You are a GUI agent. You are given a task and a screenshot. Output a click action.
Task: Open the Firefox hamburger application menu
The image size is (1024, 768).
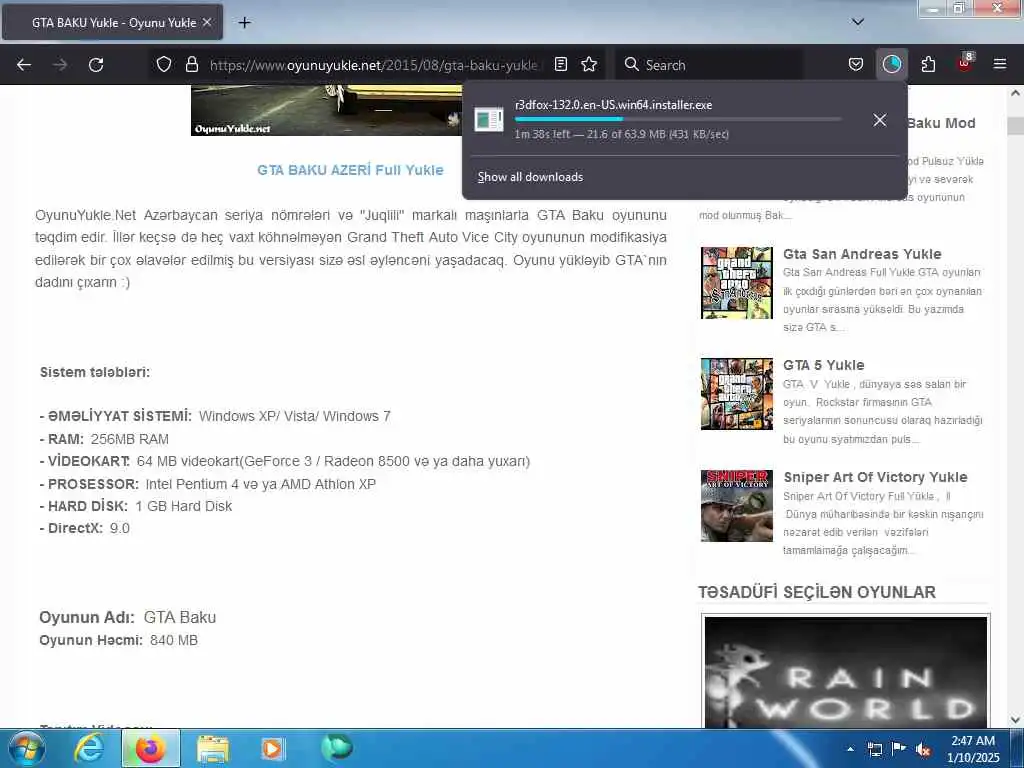(x=1000, y=64)
